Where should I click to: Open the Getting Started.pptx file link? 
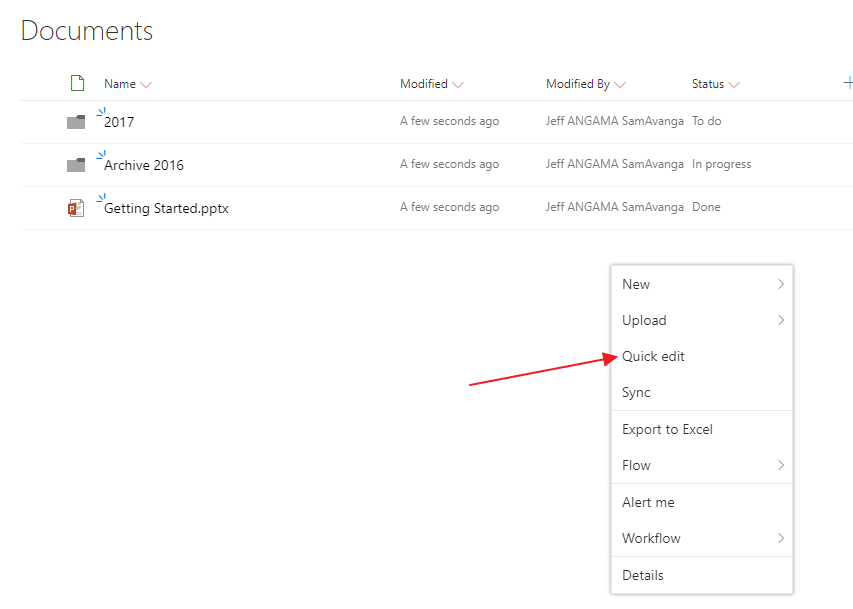(x=166, y=208)
